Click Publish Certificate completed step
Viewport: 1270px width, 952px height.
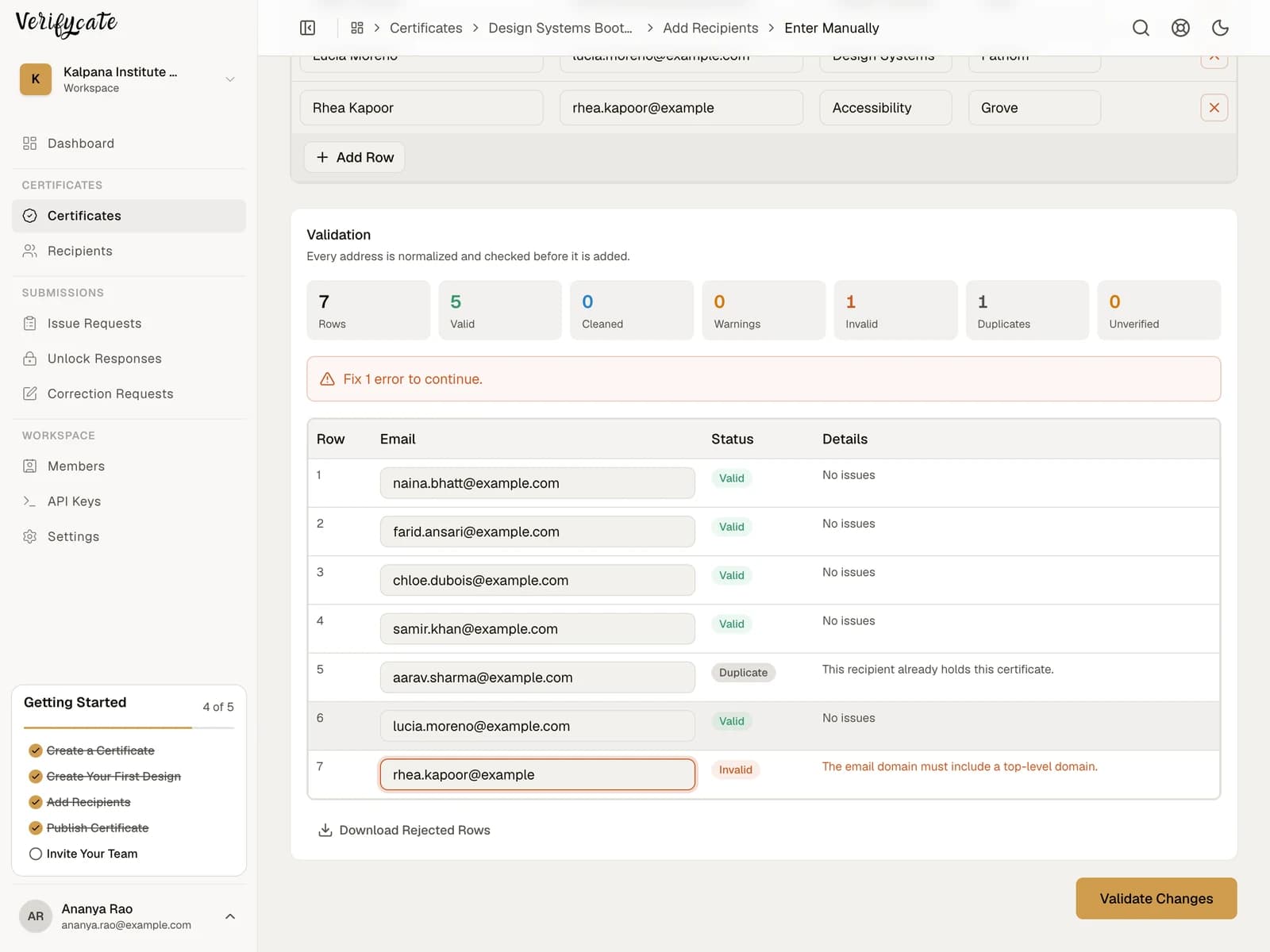click(89, 828)
